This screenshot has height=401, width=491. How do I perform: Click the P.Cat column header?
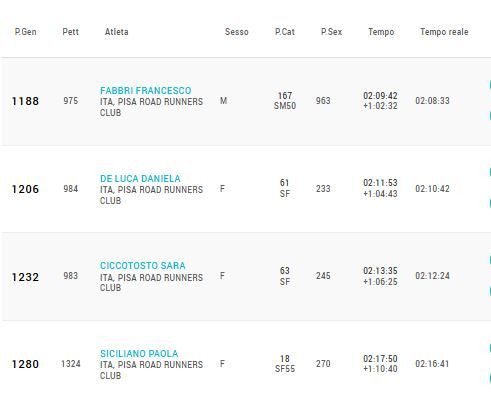pos(285,32)
